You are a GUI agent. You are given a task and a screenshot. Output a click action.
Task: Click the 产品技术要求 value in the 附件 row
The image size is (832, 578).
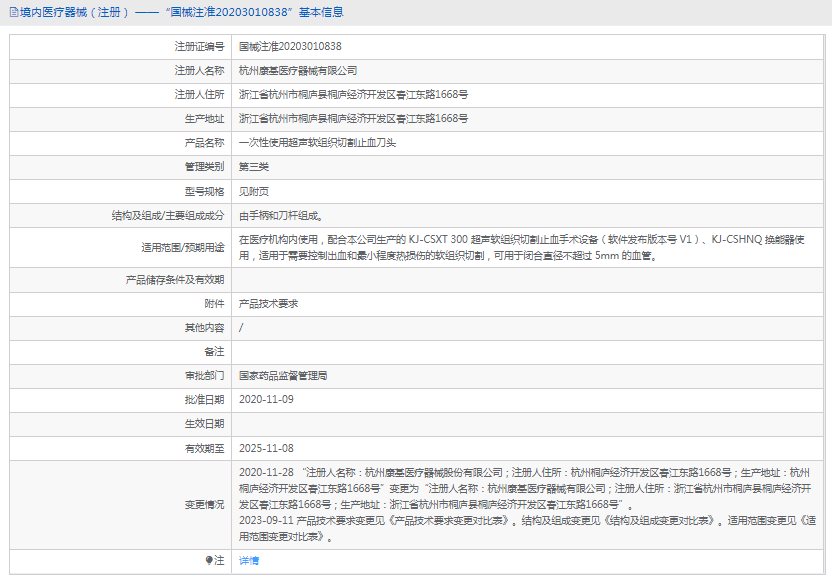(268, 304)
